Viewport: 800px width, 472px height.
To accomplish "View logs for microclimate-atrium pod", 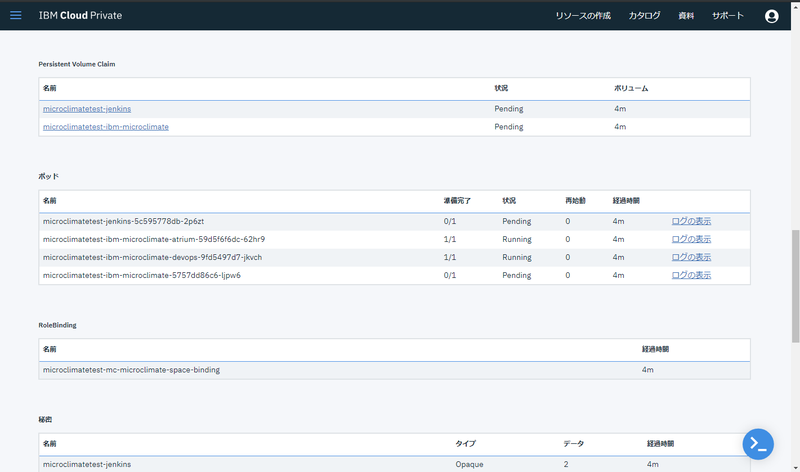I will coord(691,239).
